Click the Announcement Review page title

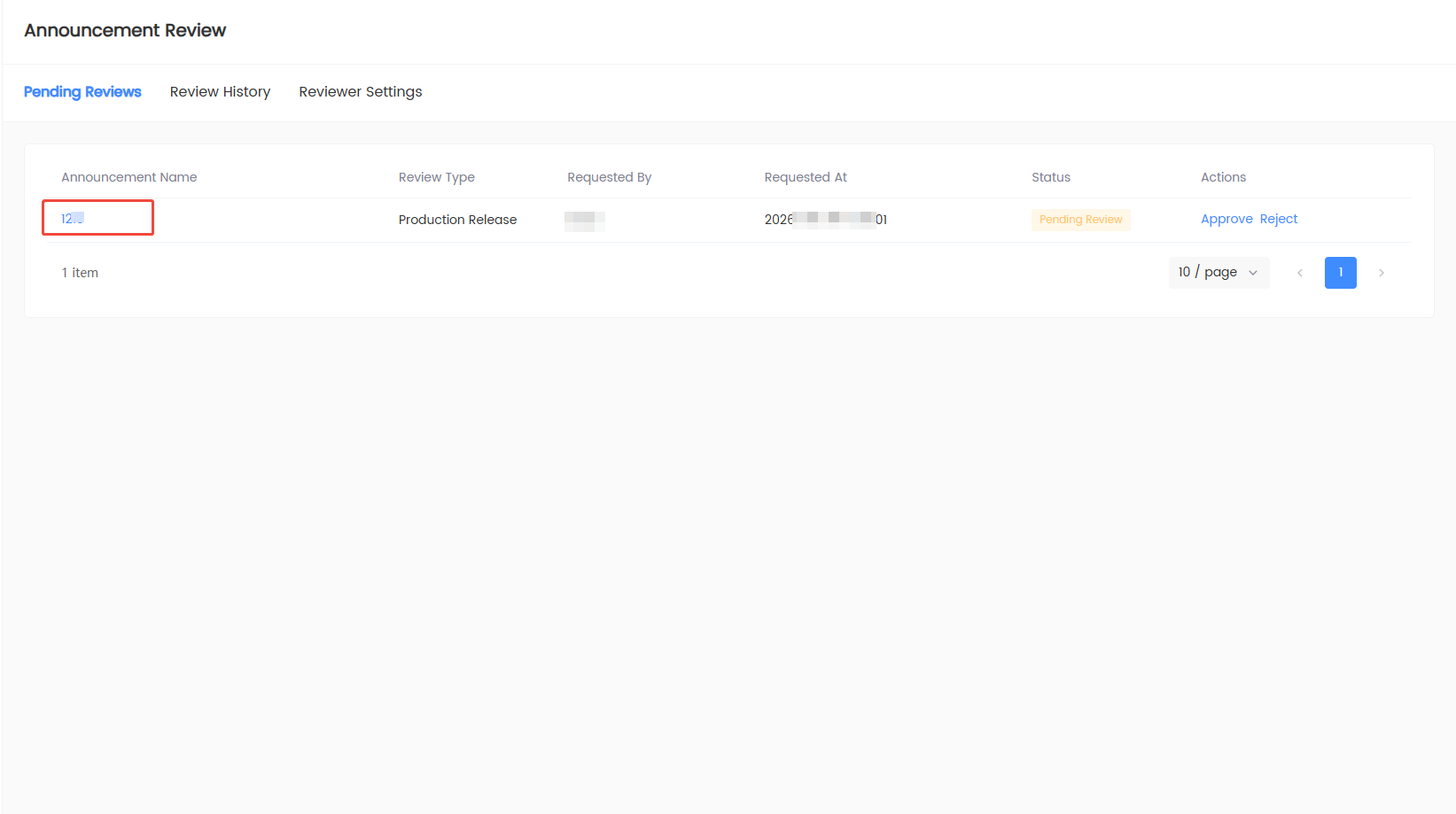click(x=125, y=30)
